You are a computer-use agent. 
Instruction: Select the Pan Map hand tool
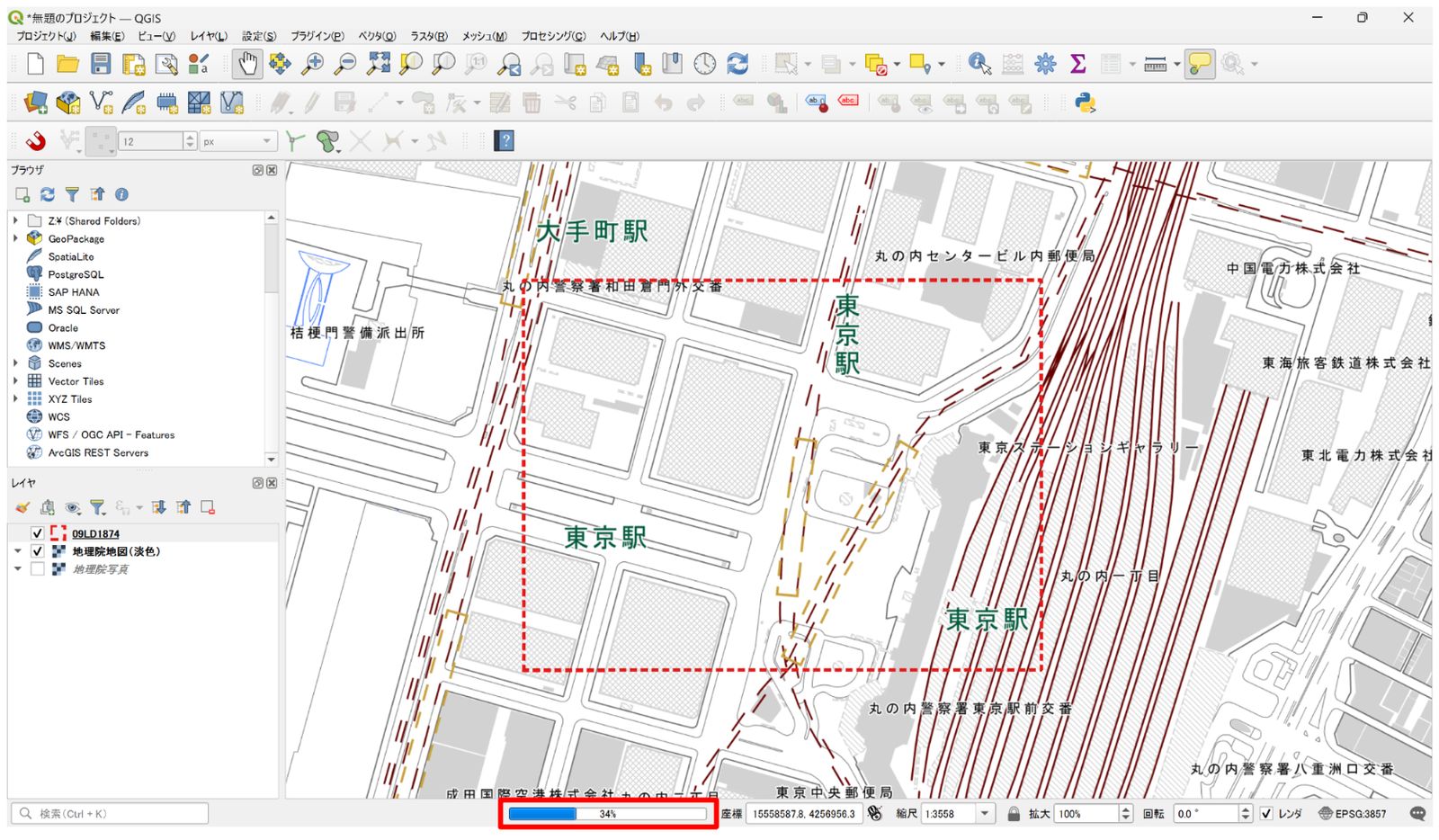[x=247, y=64]
